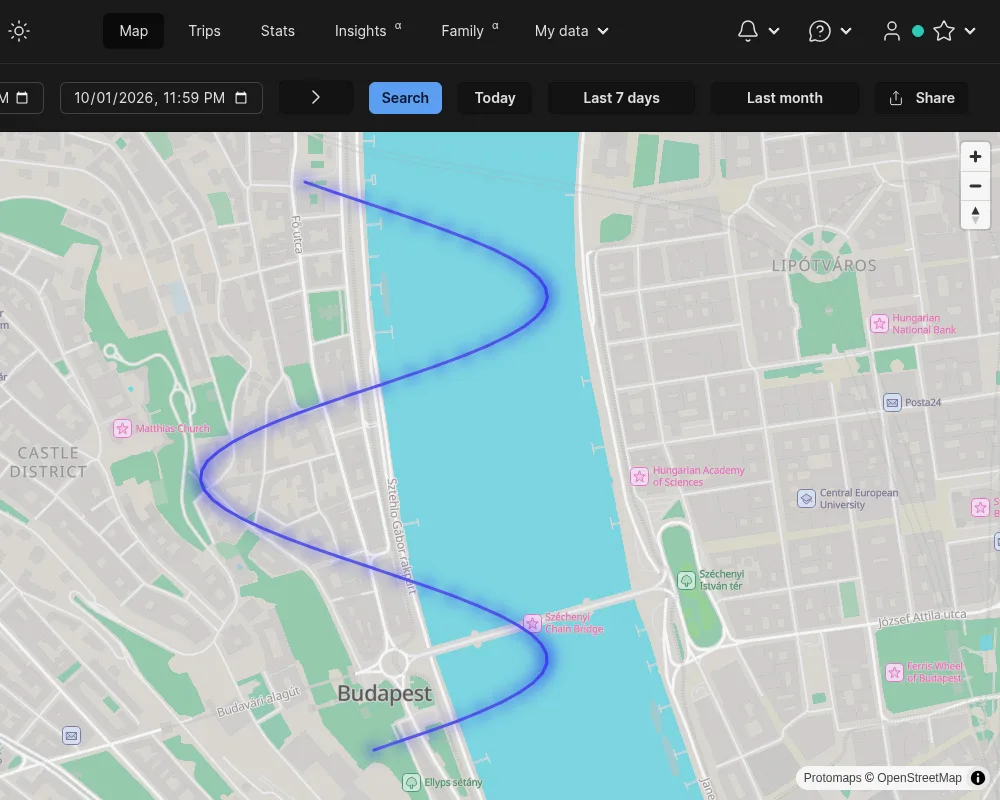Reset map bearing compass icon

pyautogui.click(x=975, y=215)
